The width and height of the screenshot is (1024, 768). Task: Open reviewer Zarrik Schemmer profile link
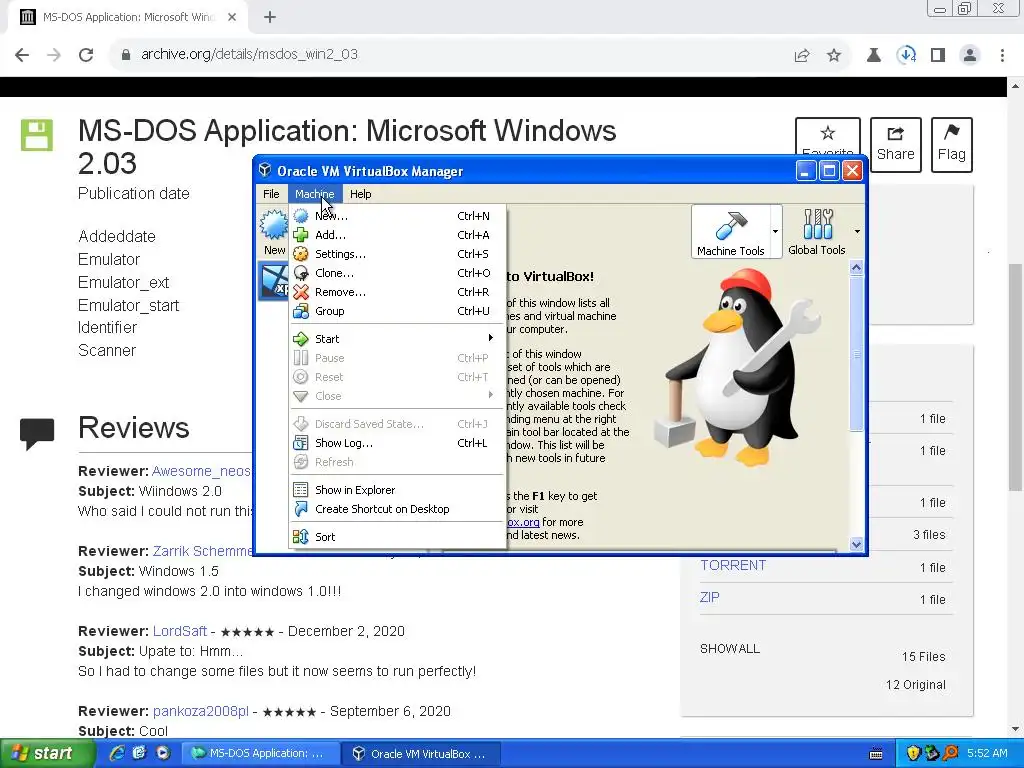click(202, 551)
